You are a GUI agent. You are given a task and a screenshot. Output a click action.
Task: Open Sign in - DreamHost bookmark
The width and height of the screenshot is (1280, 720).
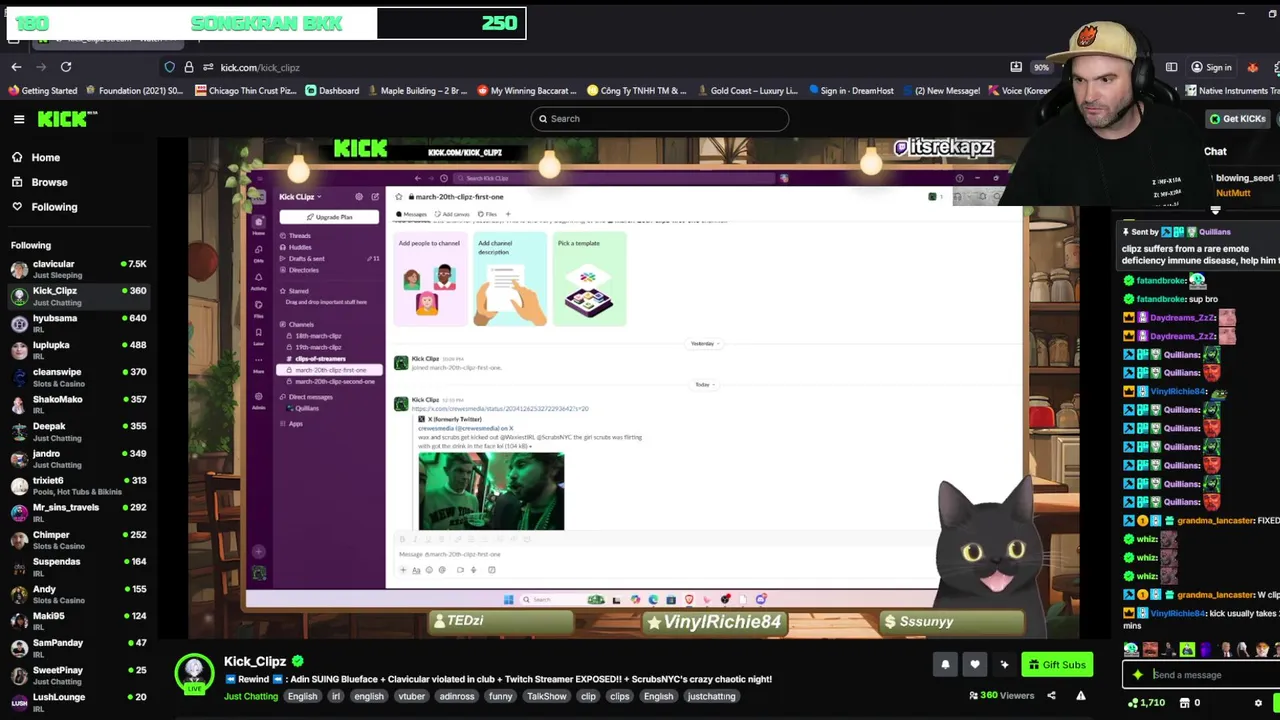point(851,91)
